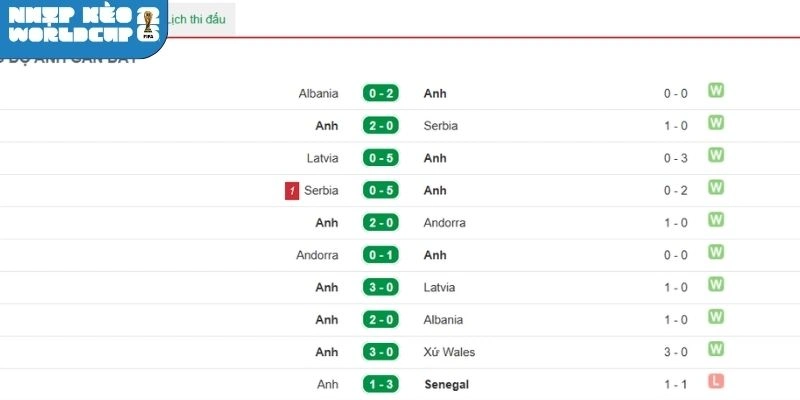Click the 3 - 0 score against Xứ Wales
This screenshot has width=800, height=400.
pyautogui.click(x=380, y=352)
